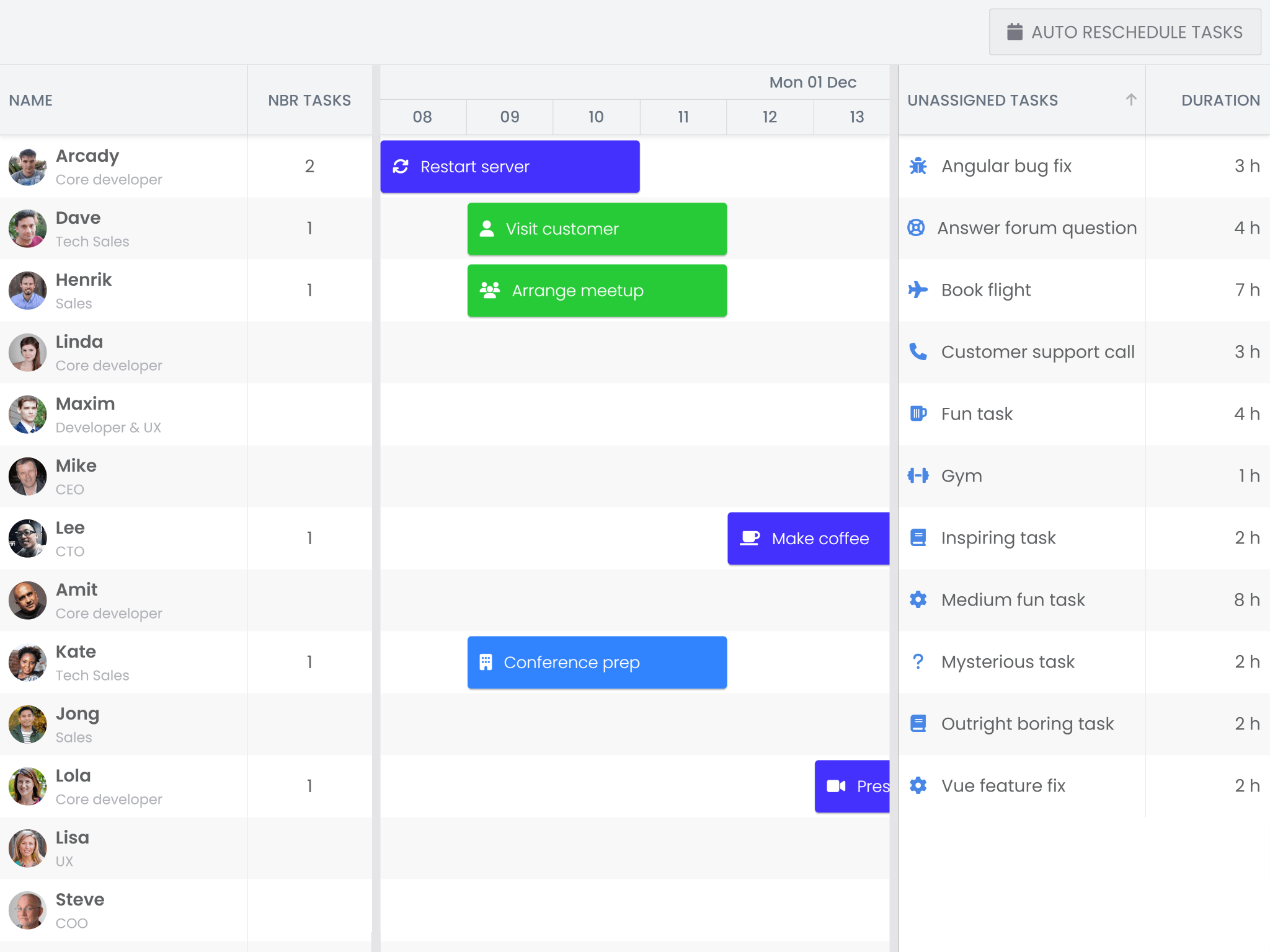Click the book icon beside Outright boring task
Viewport: 1270px width, 952px height.
(918, 724)
